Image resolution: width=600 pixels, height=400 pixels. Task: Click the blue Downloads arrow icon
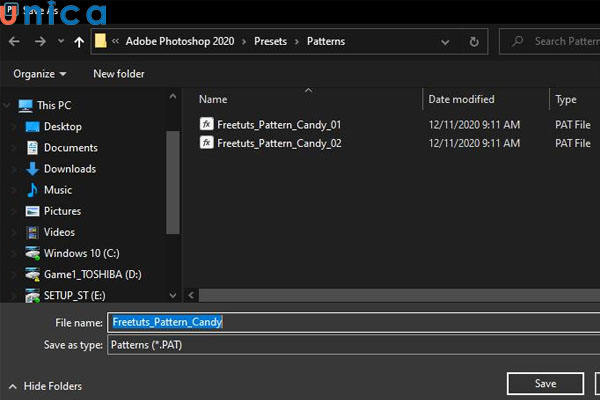click(x=32, y=169)
